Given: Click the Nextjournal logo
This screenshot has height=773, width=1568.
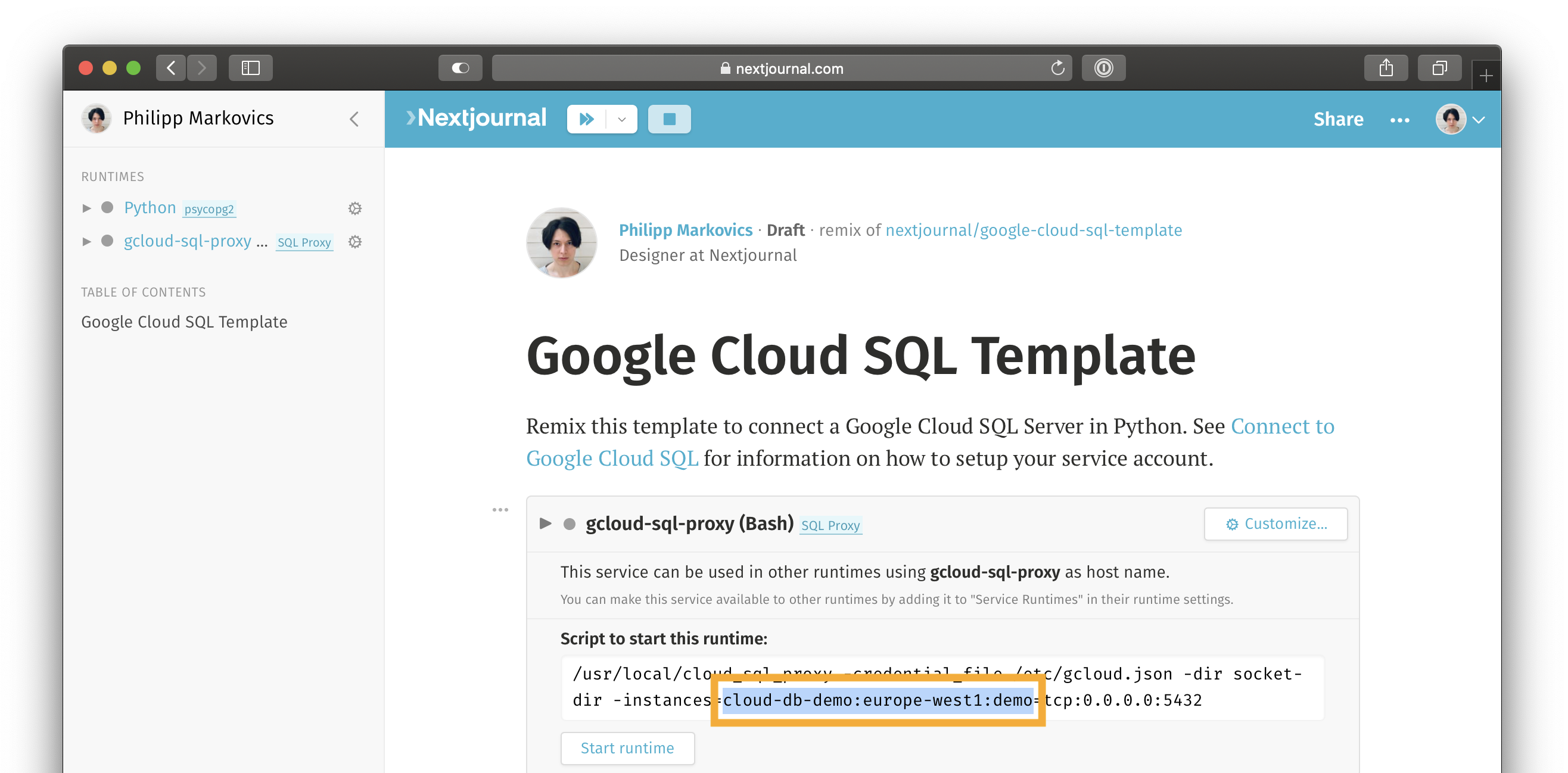Looking at the screenshot, I should pos(476,117).
